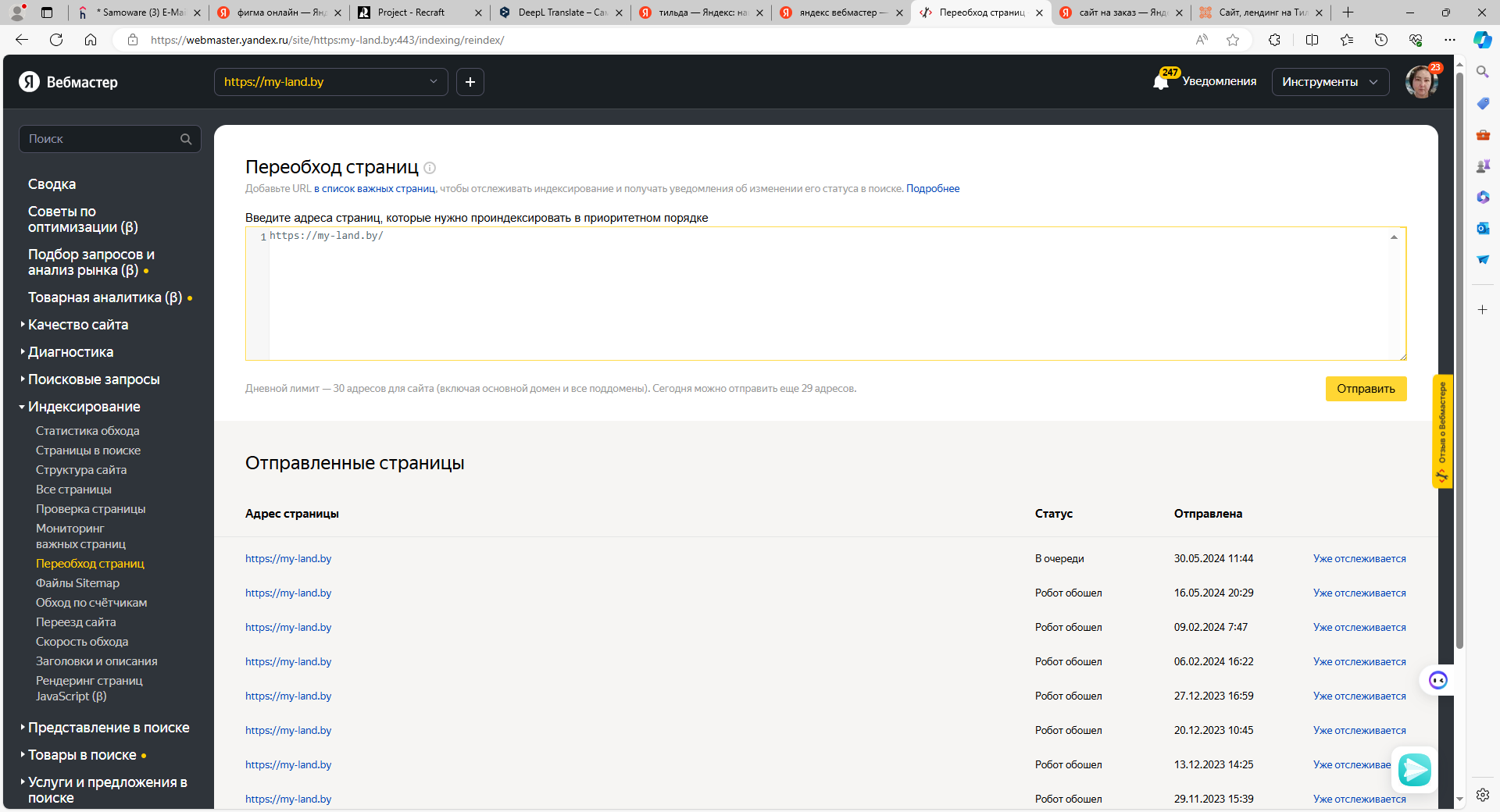Open browser extensions icon
The image size is (1500, 812).
coord(1274,40)
